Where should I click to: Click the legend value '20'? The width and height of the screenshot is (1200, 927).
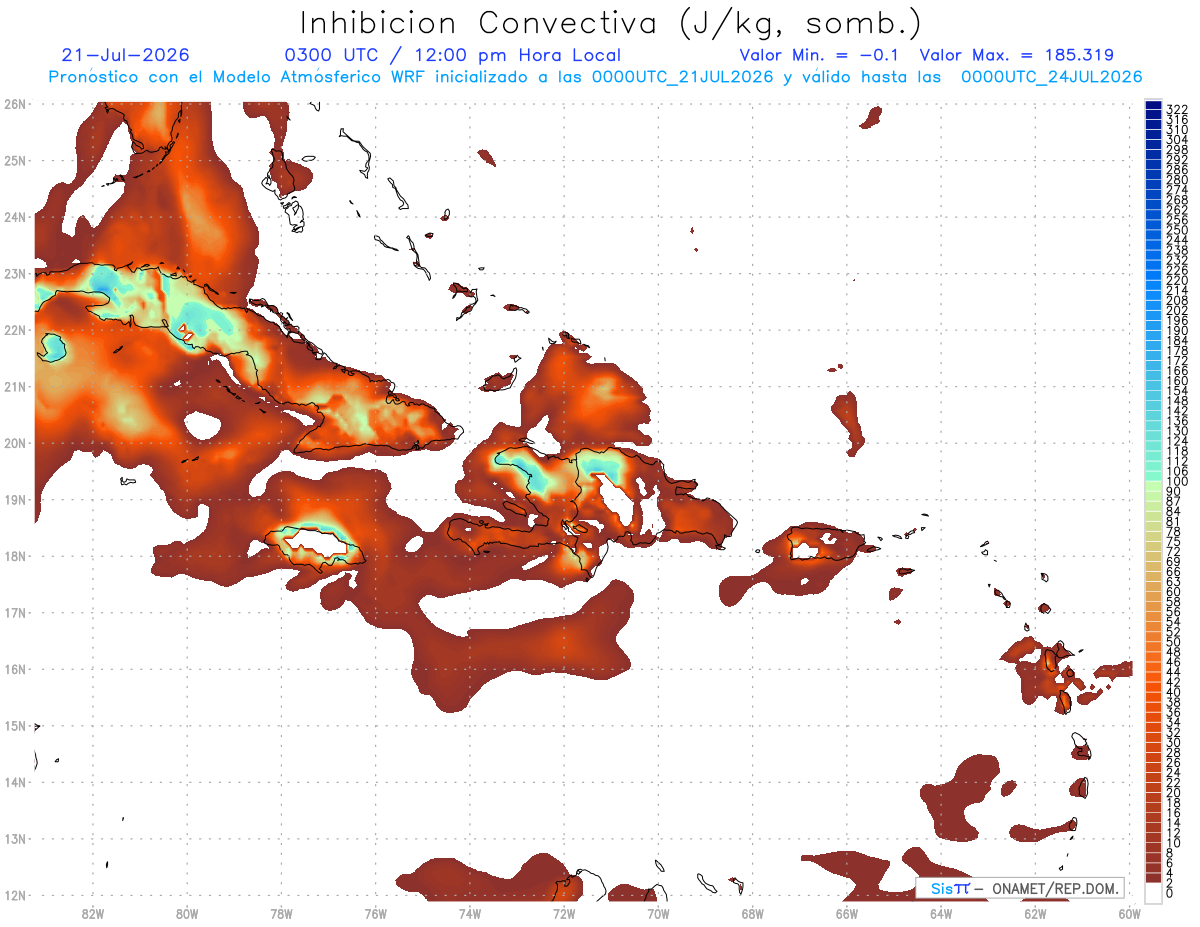click(1174, 793)
